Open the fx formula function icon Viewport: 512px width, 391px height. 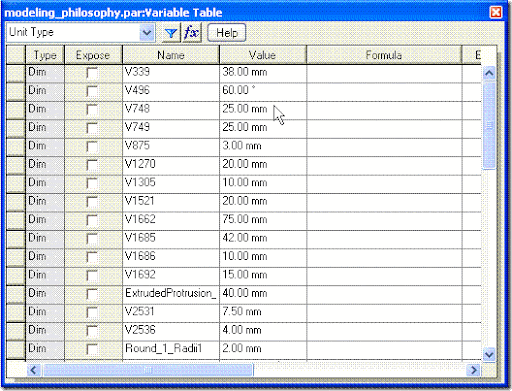pyautogui.click(x=192, y=33)
